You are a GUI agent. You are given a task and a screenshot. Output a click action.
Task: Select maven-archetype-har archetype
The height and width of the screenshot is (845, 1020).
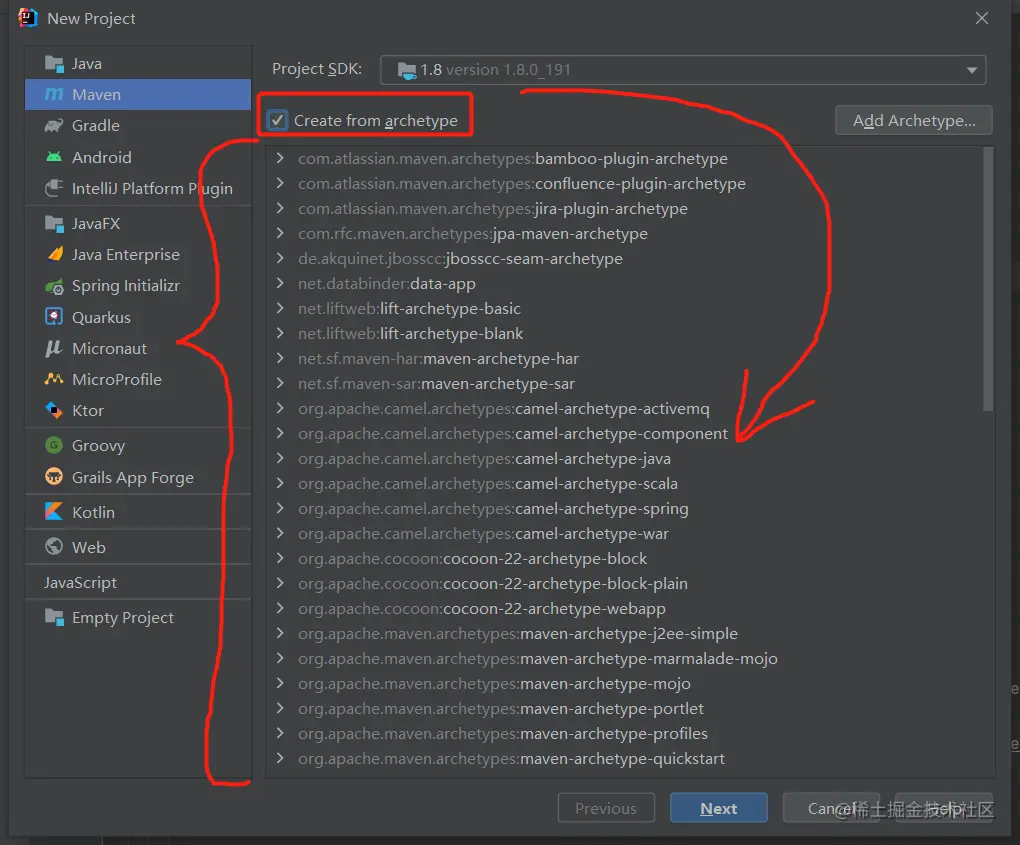438,358
